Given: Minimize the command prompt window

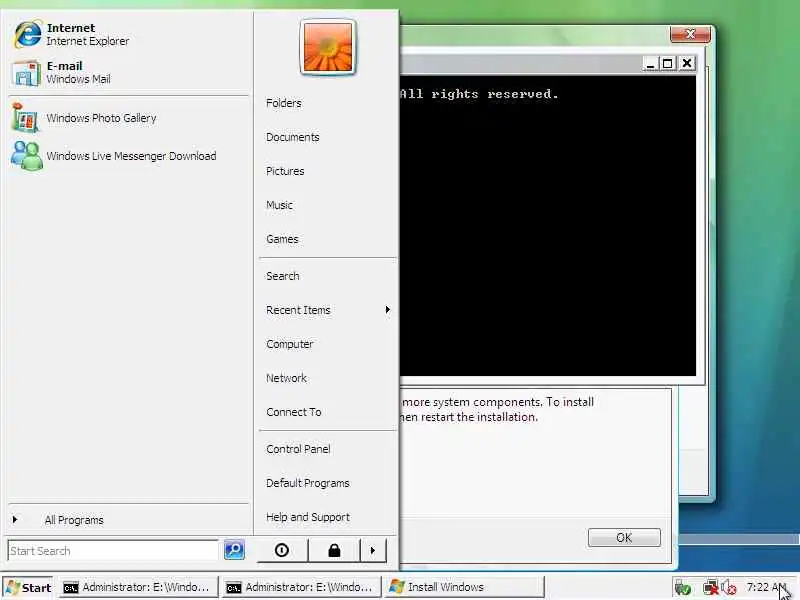Looking at the screenshot, I should pos(650,64).
